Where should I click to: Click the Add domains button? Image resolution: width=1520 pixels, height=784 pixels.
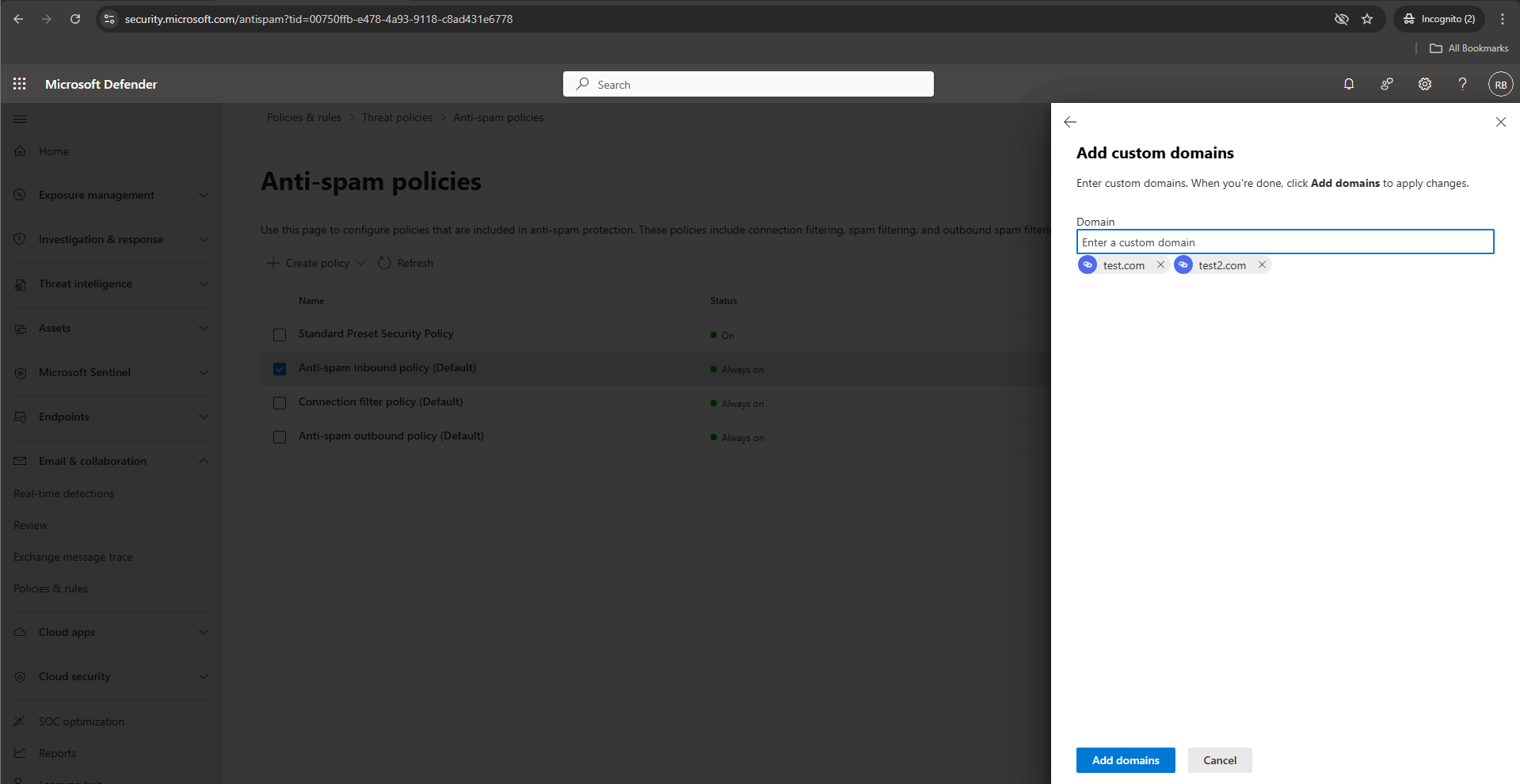click(1125, 760)
